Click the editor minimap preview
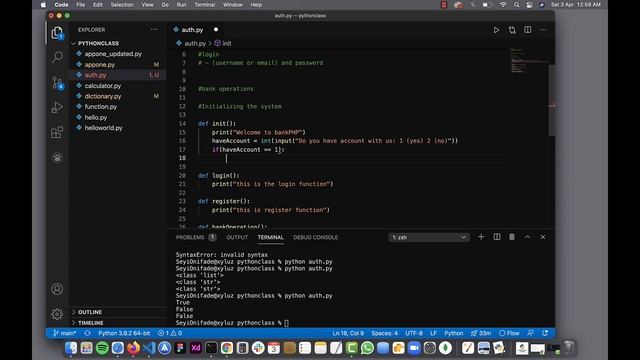Viewport: 640px width, 360px height. pos(529,61)
